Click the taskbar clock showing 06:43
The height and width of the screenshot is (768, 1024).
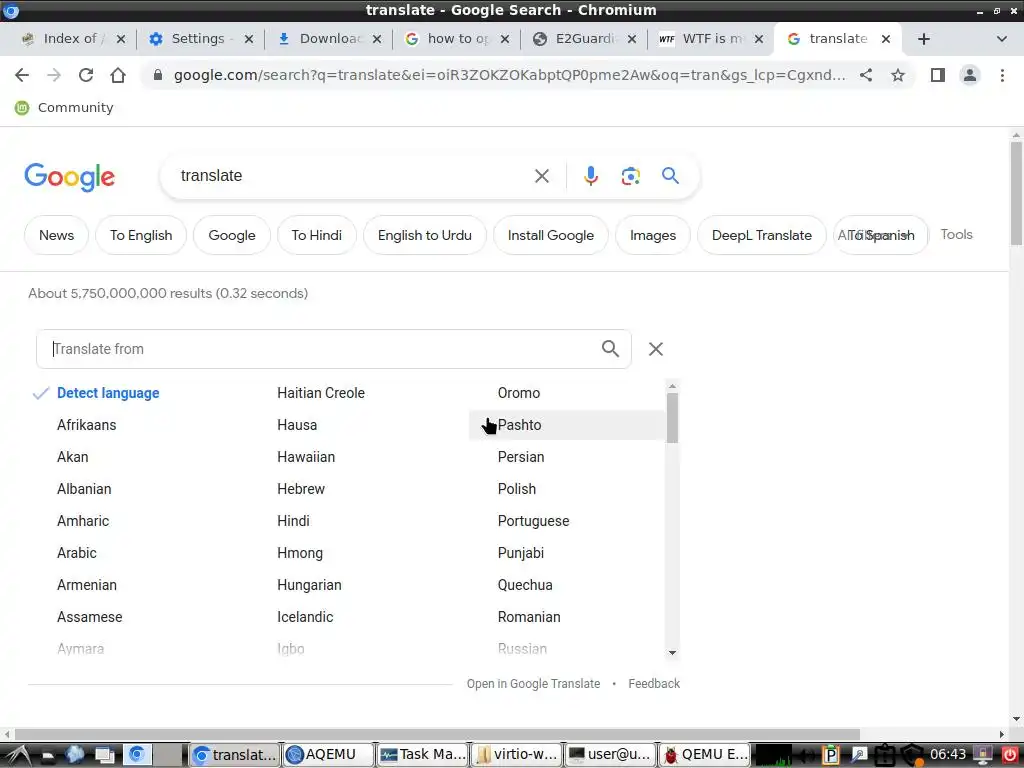948,755
